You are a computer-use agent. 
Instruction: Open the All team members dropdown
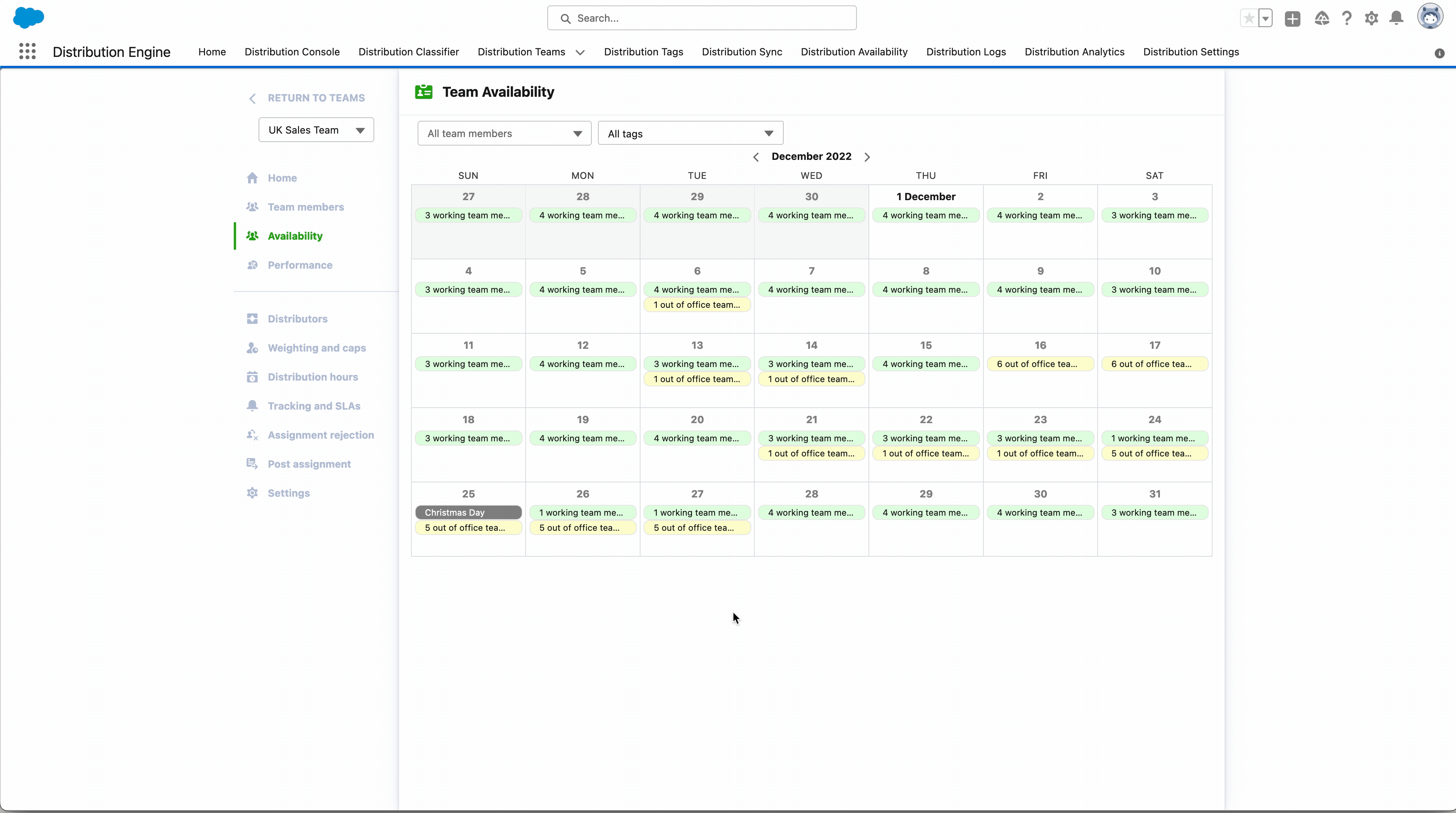[504, 134]
